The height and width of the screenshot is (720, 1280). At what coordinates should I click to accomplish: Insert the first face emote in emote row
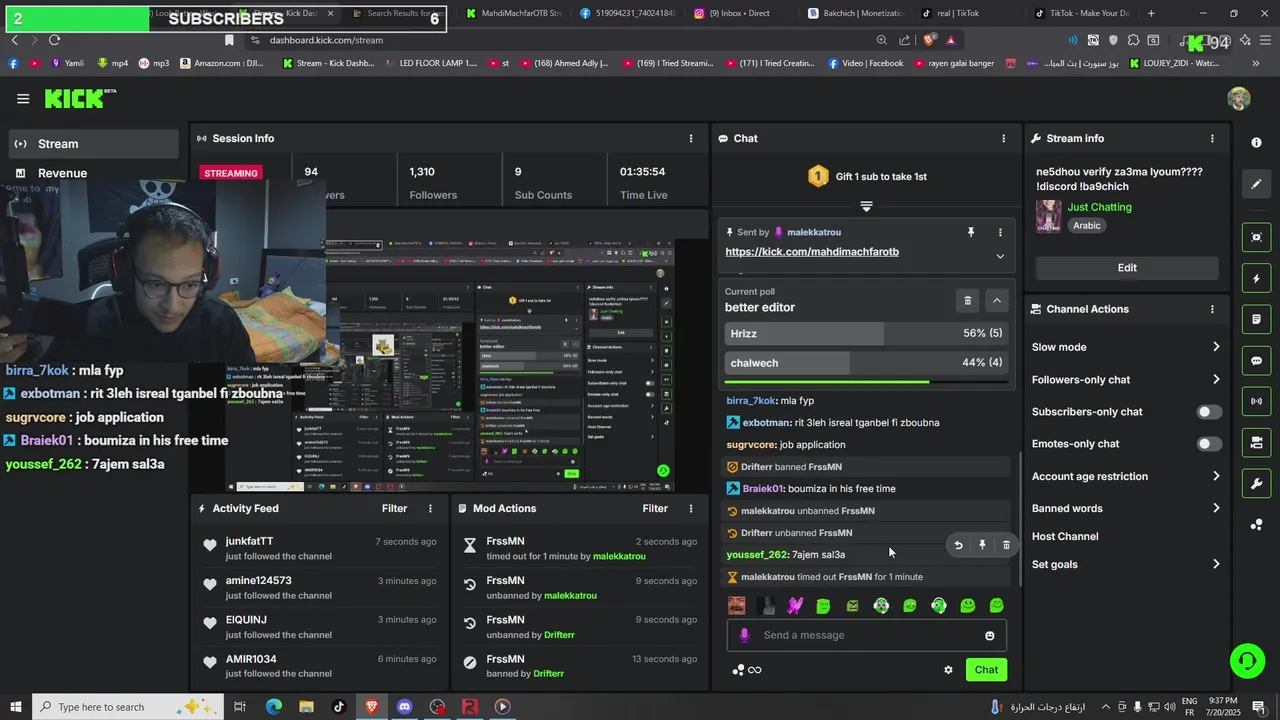coord(737,605)
